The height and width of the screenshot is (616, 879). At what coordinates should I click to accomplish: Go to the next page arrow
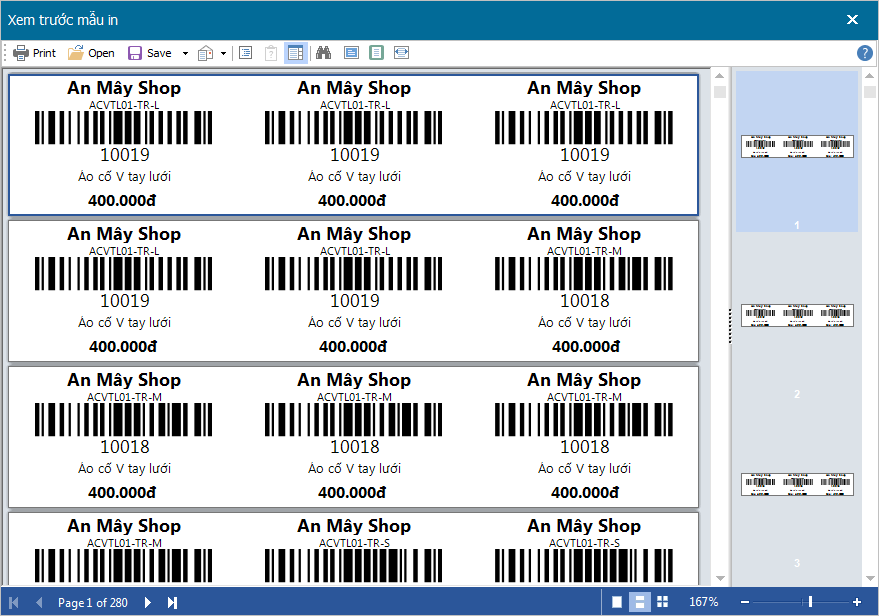pyautogui.click(x=148, y=602)
